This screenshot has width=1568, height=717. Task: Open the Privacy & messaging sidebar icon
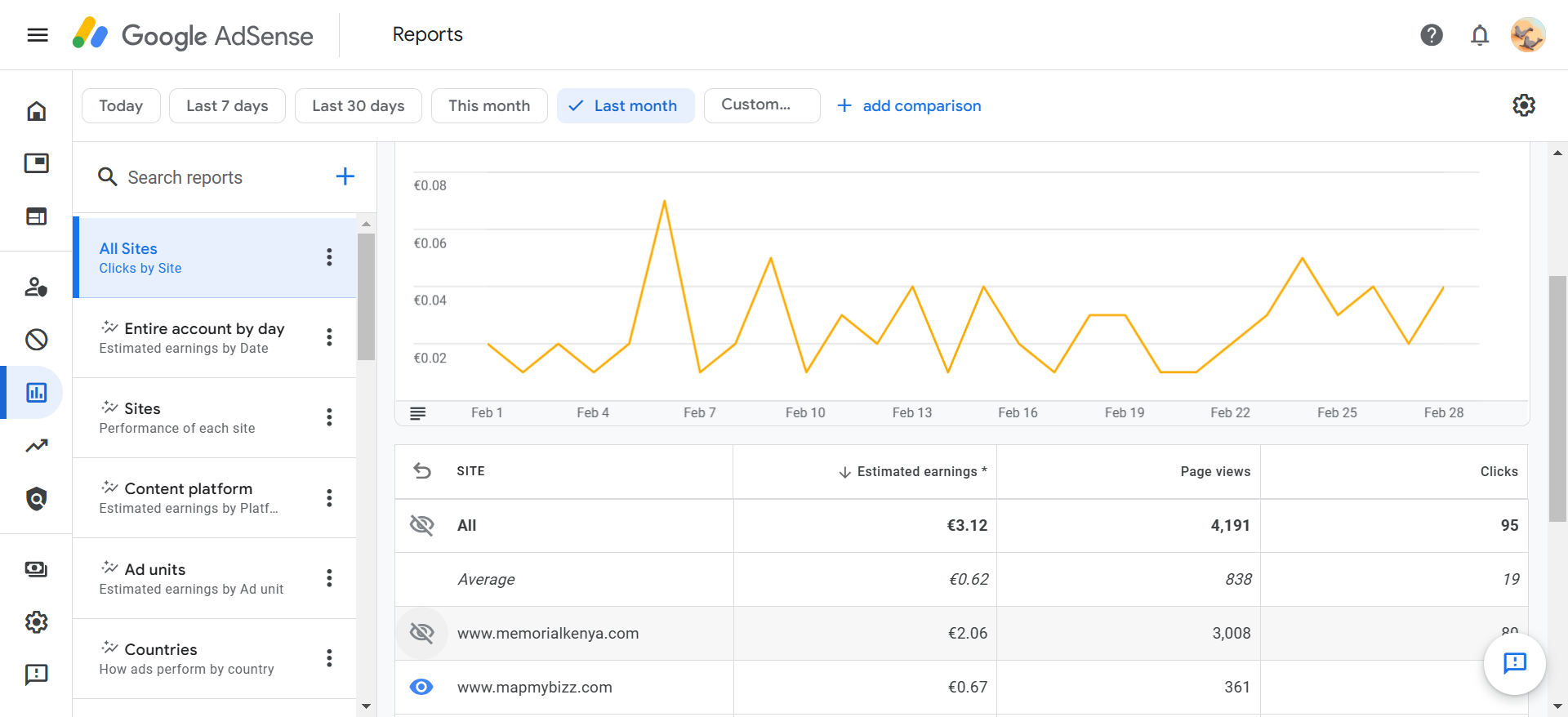pyautogui.click(x=37, y=287)
